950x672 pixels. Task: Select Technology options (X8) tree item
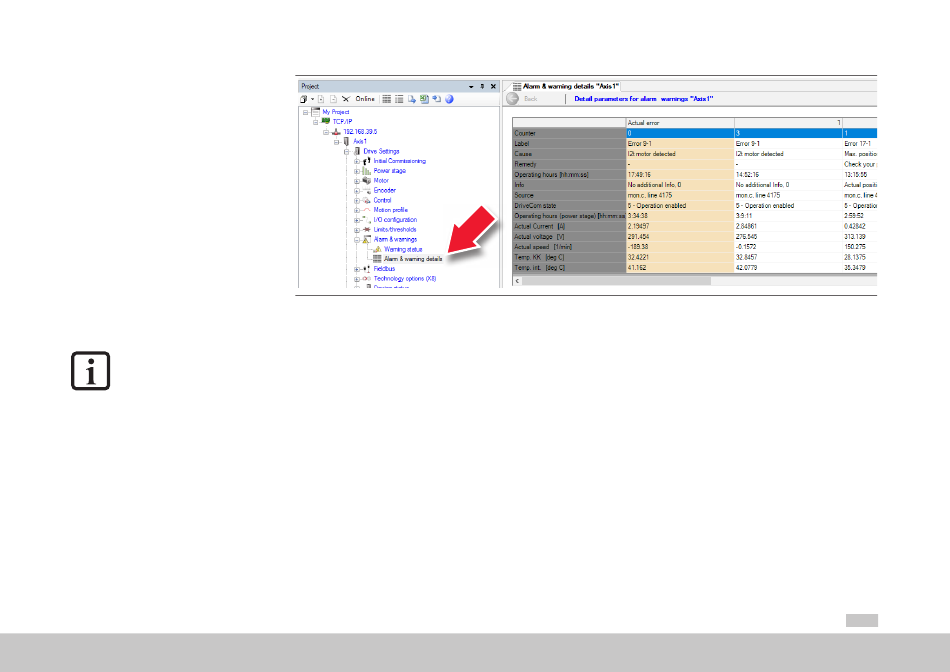click(405, 279)
